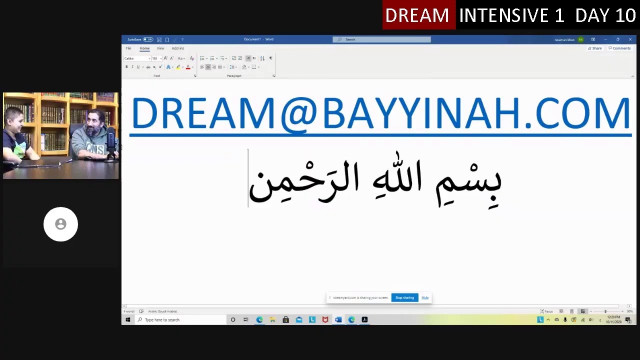Expand the Font dialog launcher
The image size is (640, 360).
(195, 76)
